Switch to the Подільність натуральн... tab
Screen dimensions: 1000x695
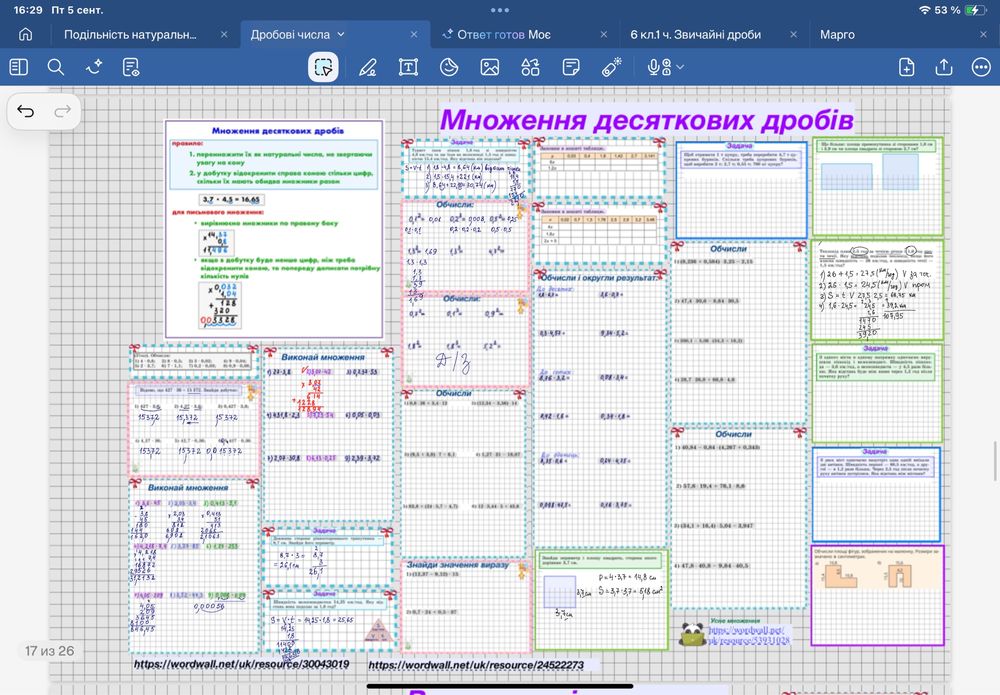(x=130, y=34)
